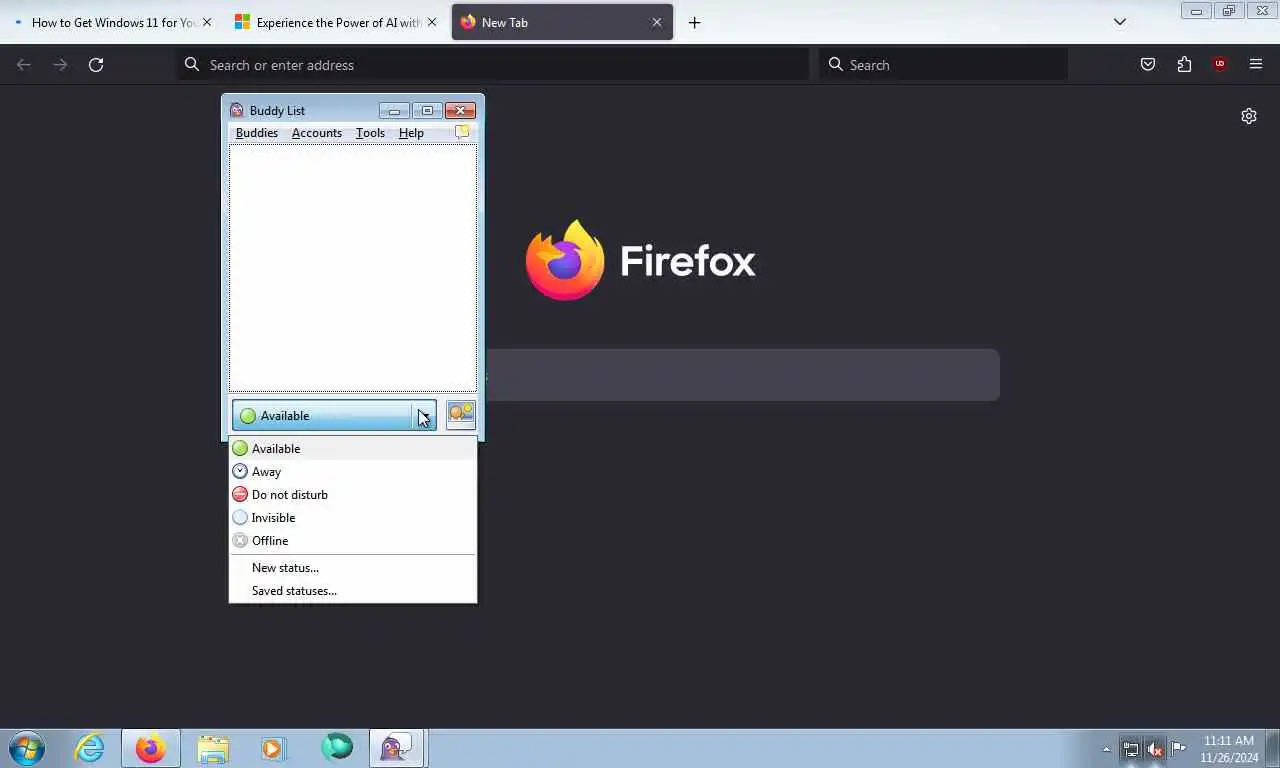Screen dimensions: 1280x768
Task: Click the Firefox taskbar icon
Action: point(151,748)
